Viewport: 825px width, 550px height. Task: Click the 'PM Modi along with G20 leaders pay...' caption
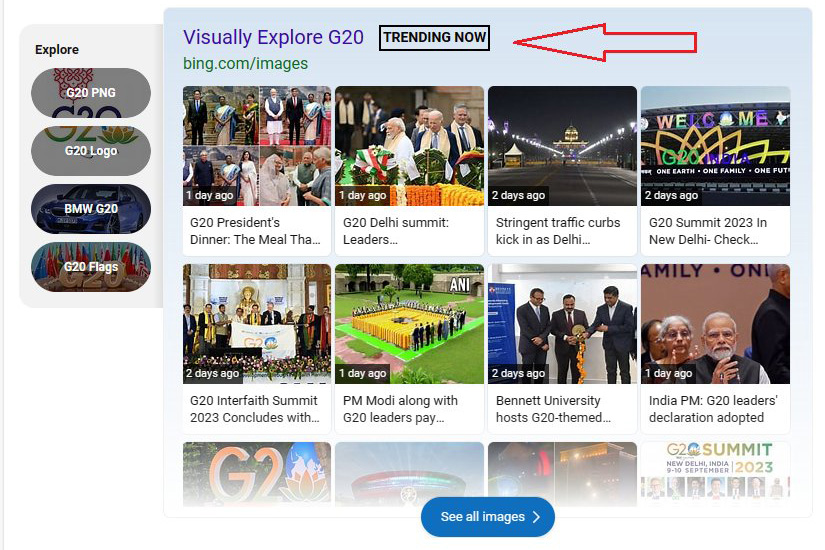click(x=400, y=409)
